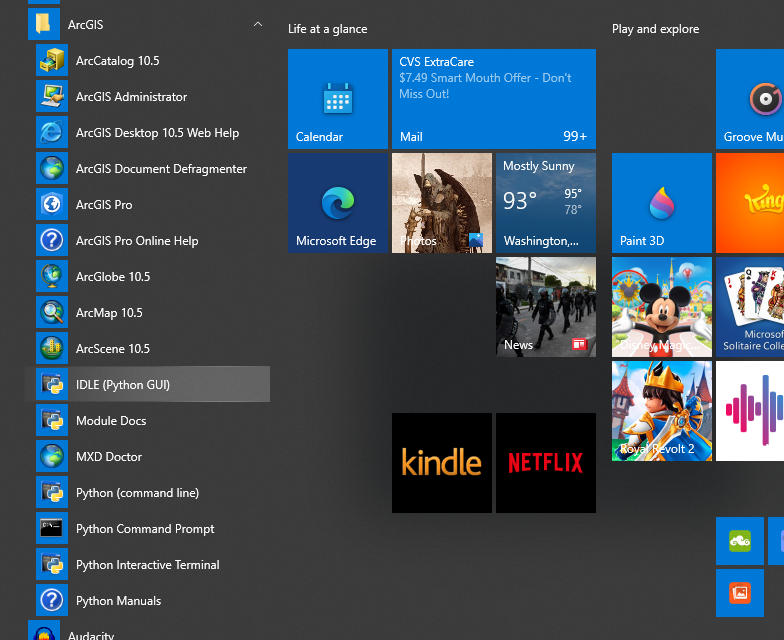Launch ArcMap 10.5 magnifier icon
Screen dimensions: 784x640
52,312
